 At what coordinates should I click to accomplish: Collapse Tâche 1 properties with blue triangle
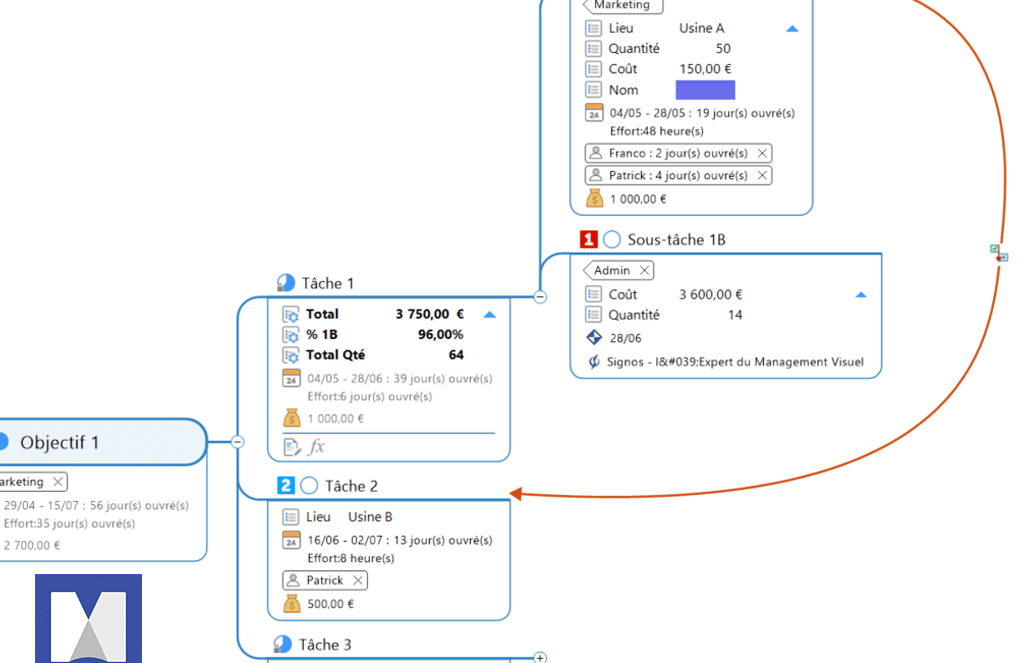click(489, 315)
